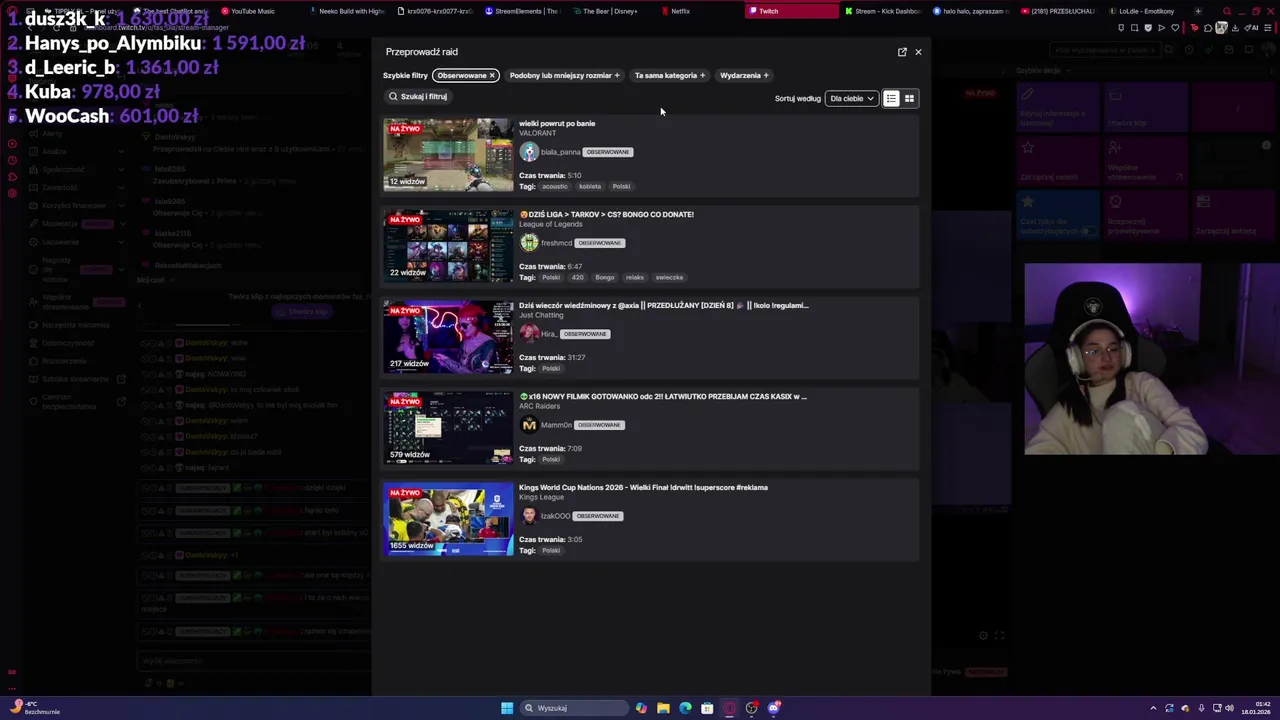The height and width of the screenshot is (720, 1280).
Task: Show hidden system tray icons
Action: pos(1153,708)
